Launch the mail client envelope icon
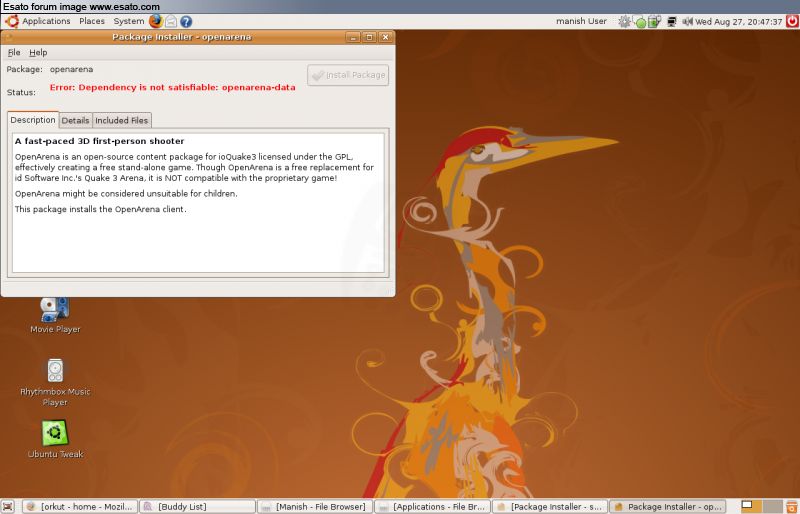Viewport: 800px width, 514px height. [171, 21]
